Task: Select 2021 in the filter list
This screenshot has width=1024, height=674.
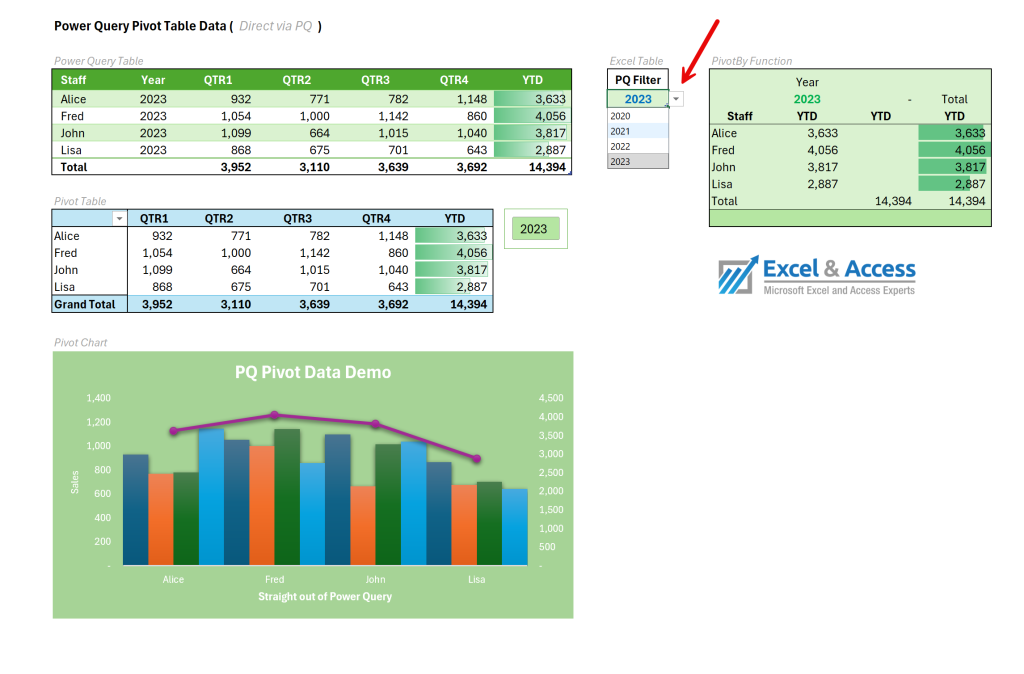Action: tap(638, 131)
